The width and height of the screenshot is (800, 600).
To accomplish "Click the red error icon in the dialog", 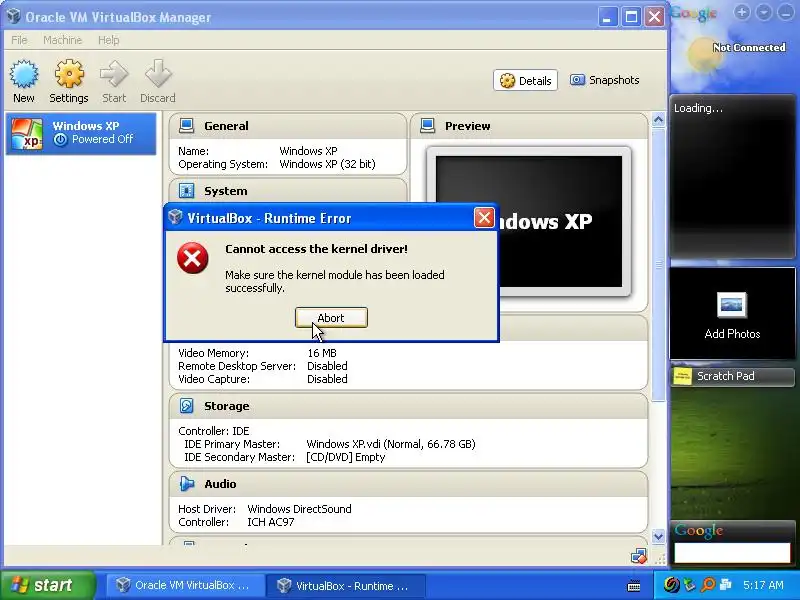I will [x=192, y=258].
